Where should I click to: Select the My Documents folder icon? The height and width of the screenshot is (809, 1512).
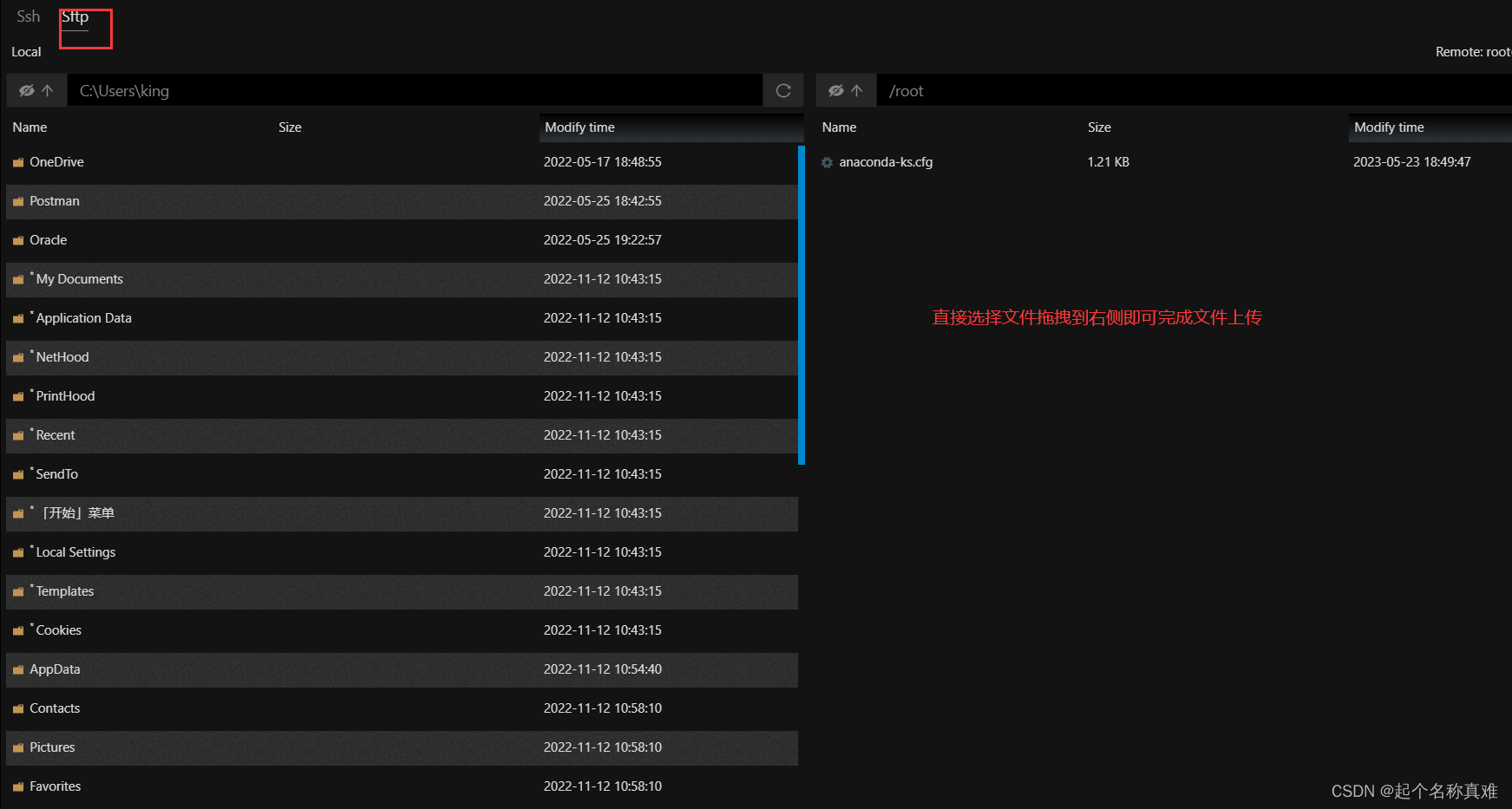click(18, 279)
